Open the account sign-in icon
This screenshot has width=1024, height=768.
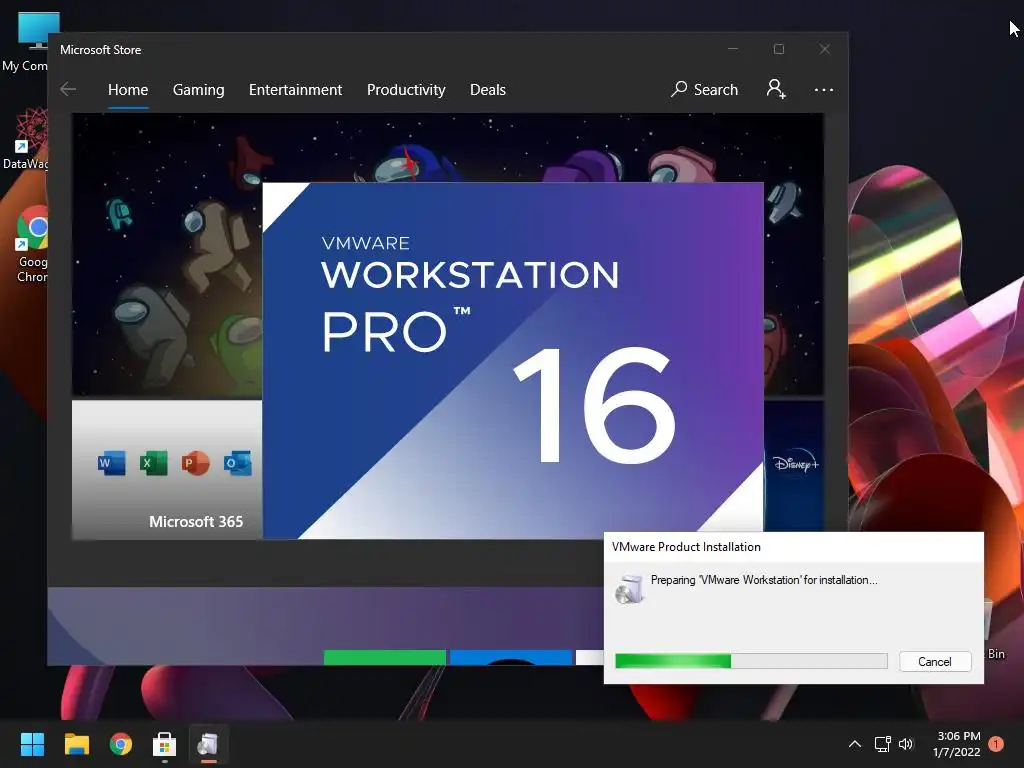coord(776,89)
